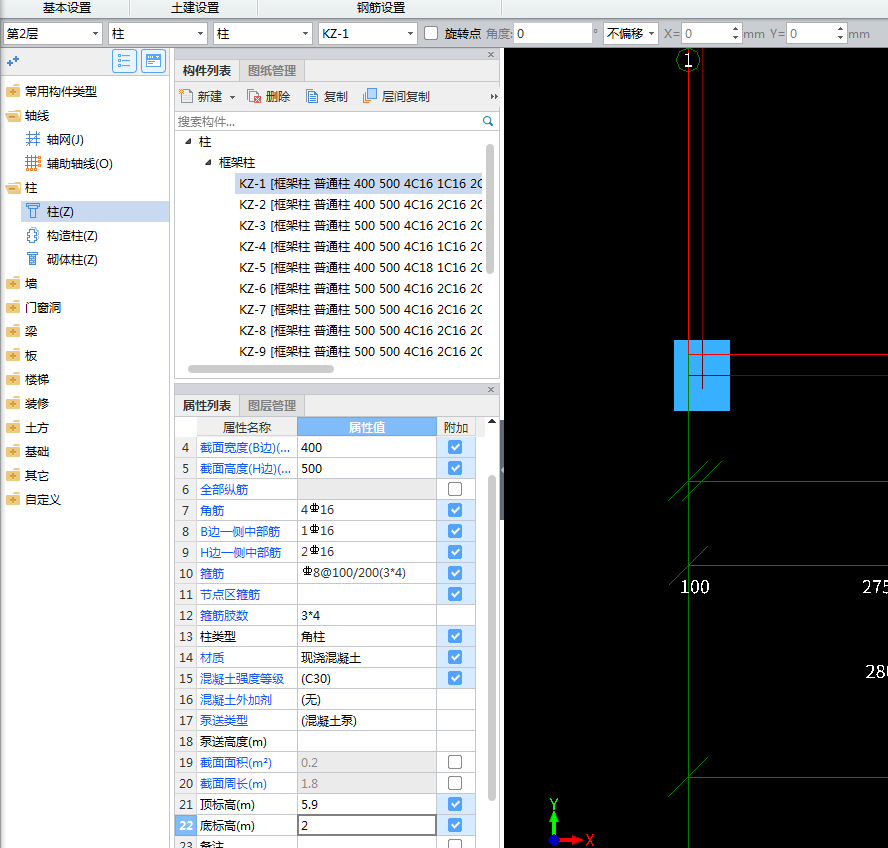
Task: Switch to 属性列表 tab
Action: coord(207,406)
